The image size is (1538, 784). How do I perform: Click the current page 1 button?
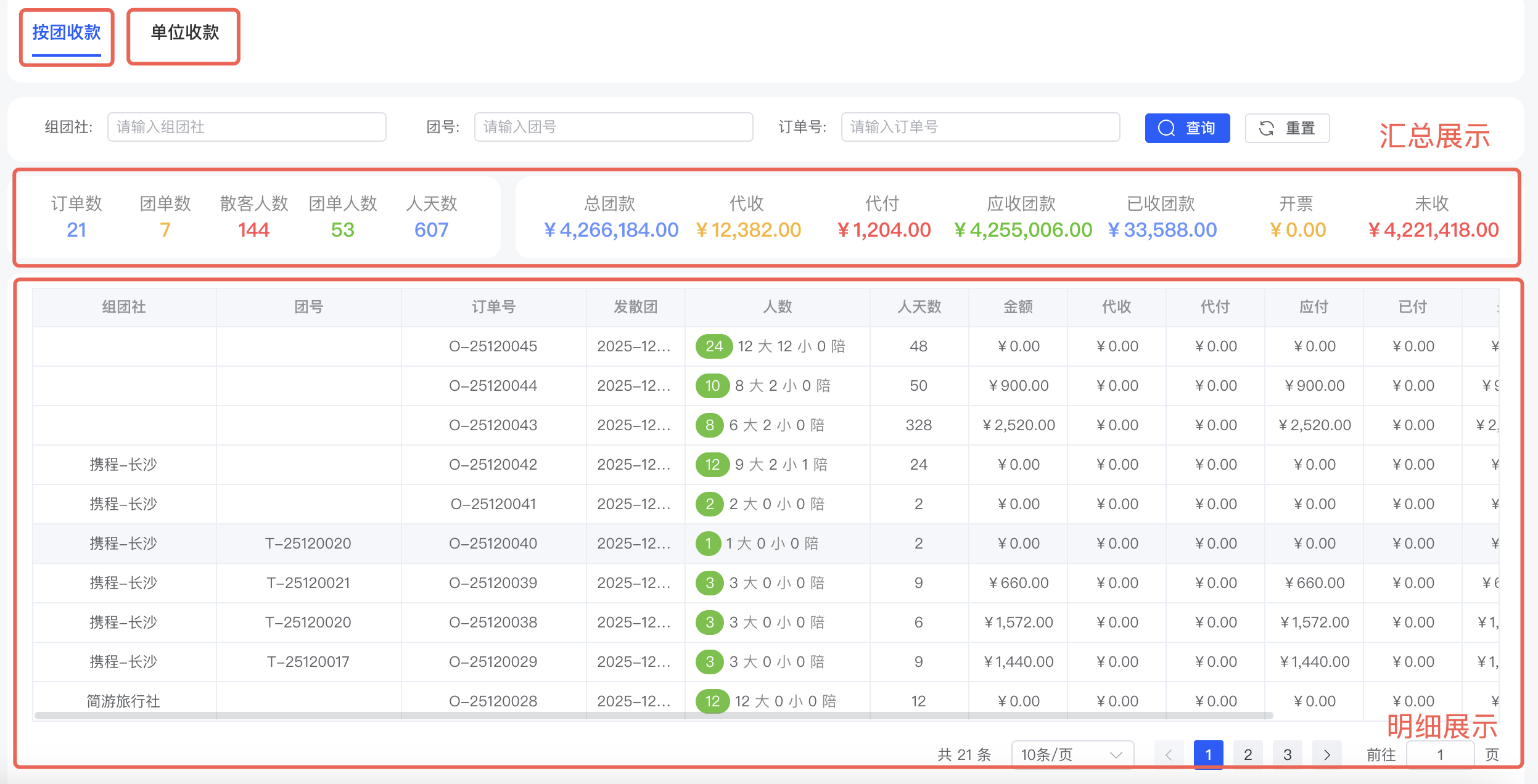coord(1208,754)
